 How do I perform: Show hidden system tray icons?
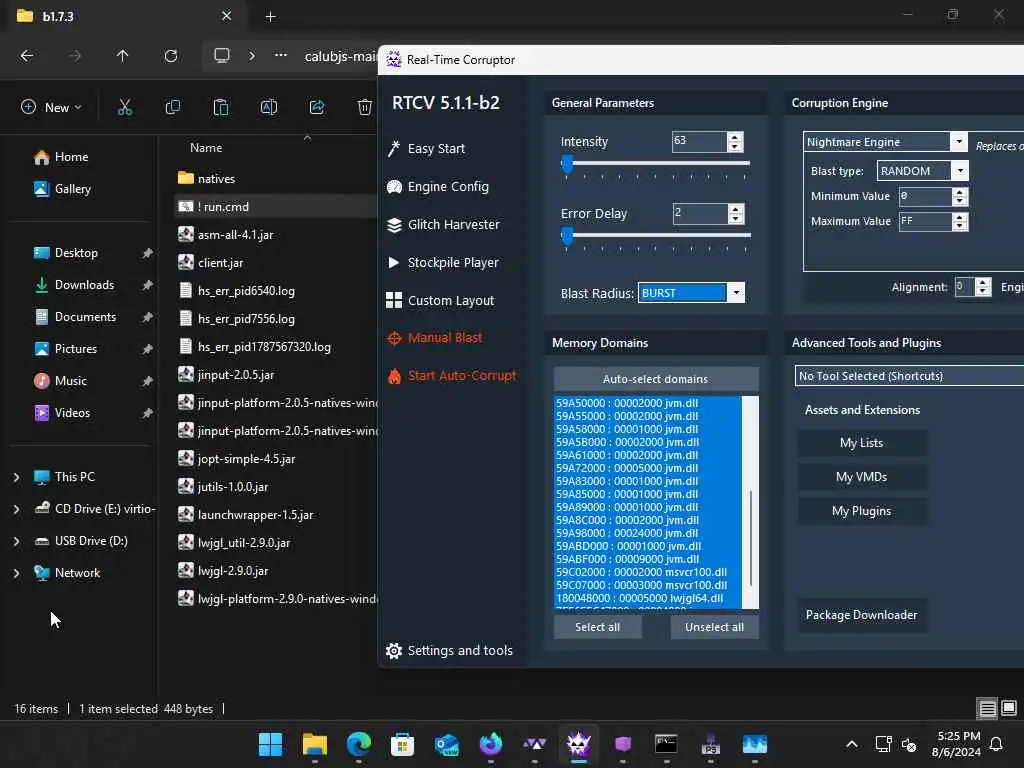coord(852,744)
